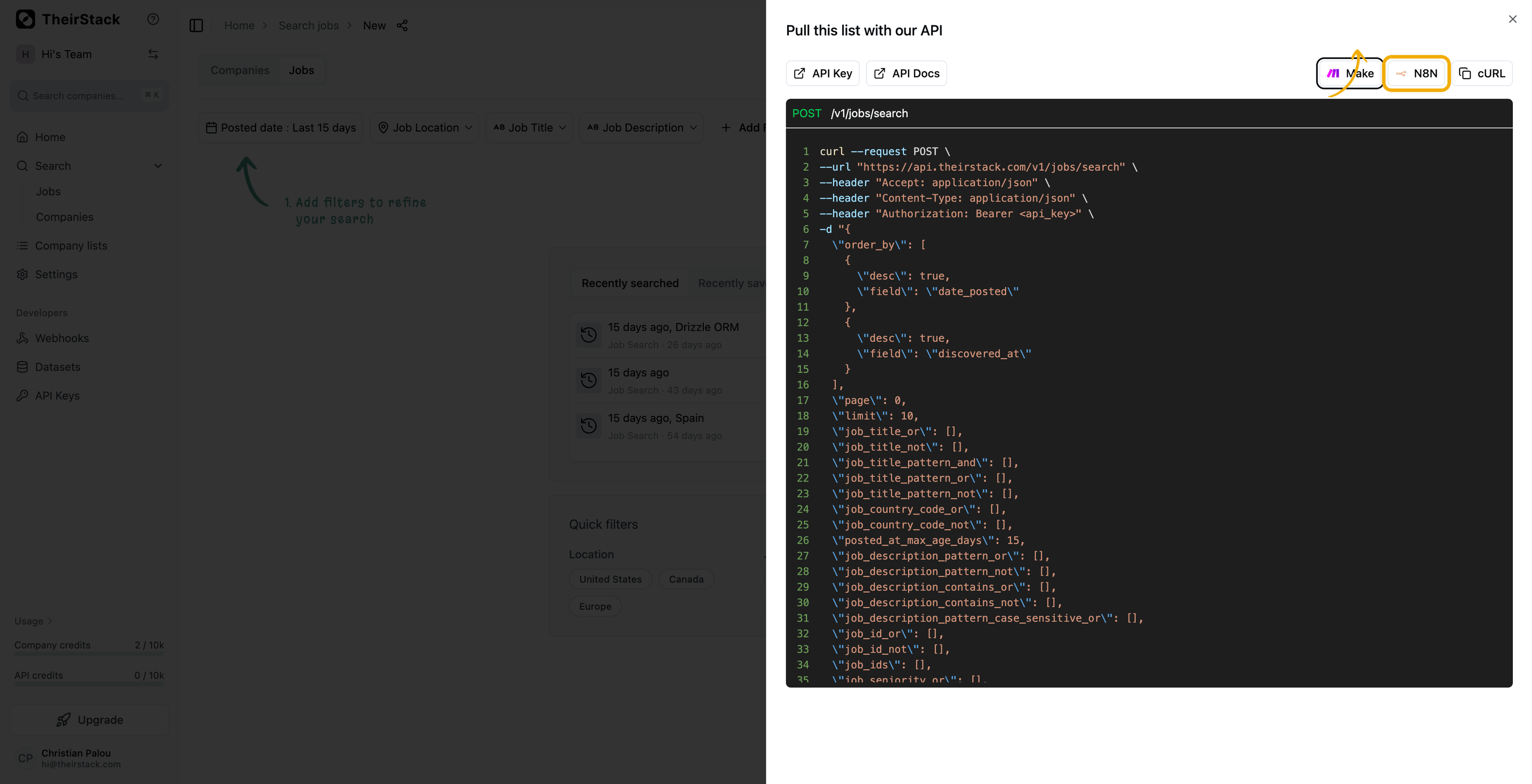Click the team switch arrows icon
The height and width of the screenshot is (784, 1532).
point(153,54)
